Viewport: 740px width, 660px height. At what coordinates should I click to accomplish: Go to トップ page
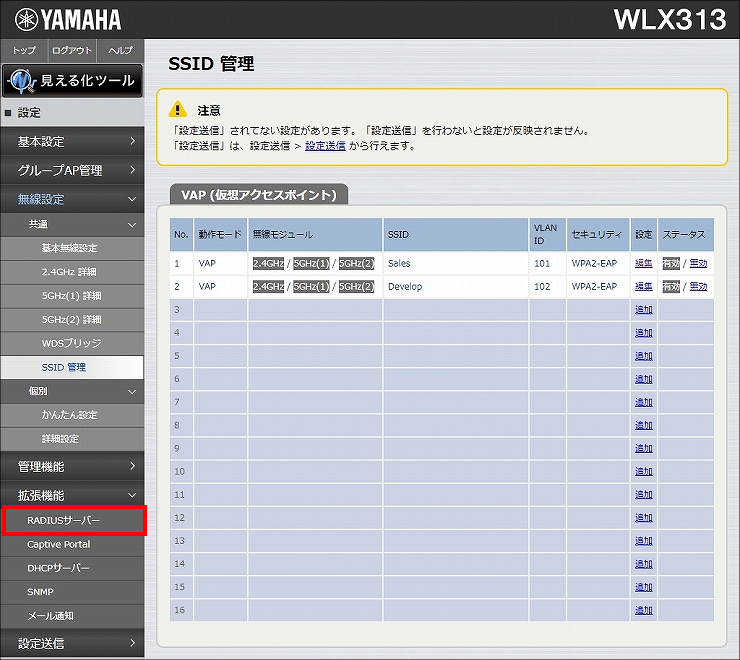tap(24, 50)
